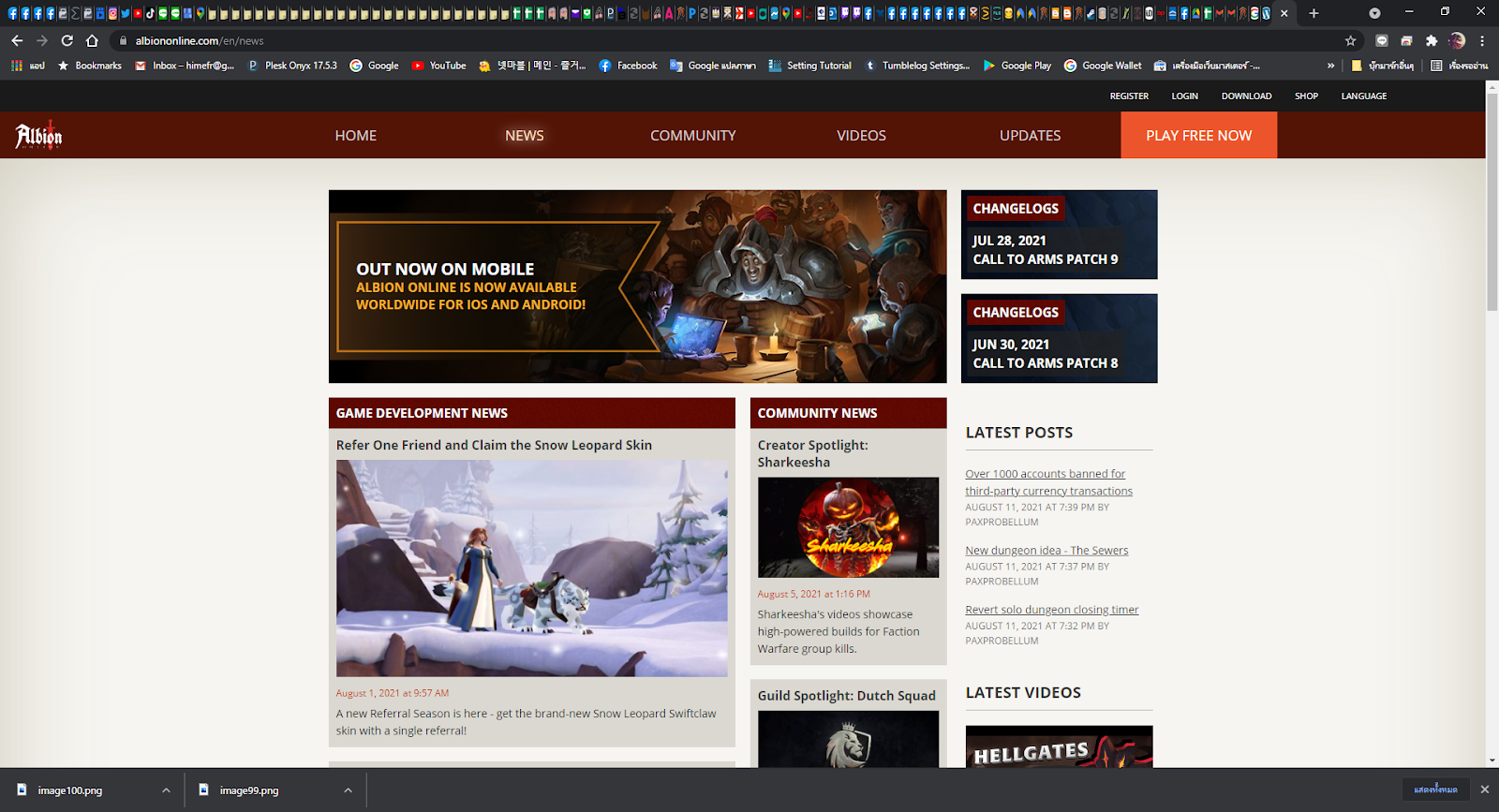Viewport: 1499px width, 812px height.
Task: Open Call to Arms Patch 9 changelog
Action: tap(1059, 234)
